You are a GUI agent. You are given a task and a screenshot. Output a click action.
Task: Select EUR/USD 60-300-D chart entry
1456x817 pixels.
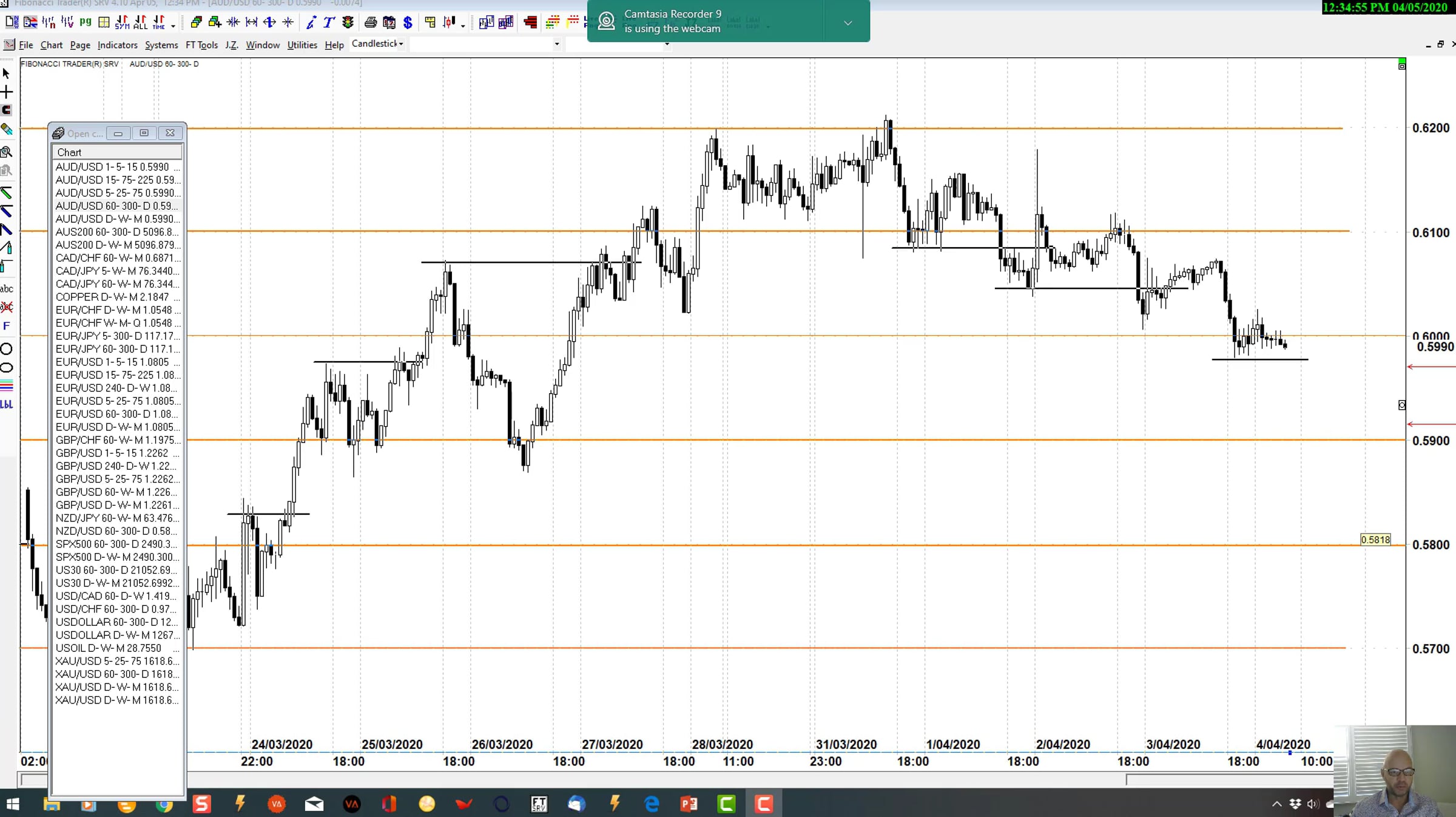[116, 414]
